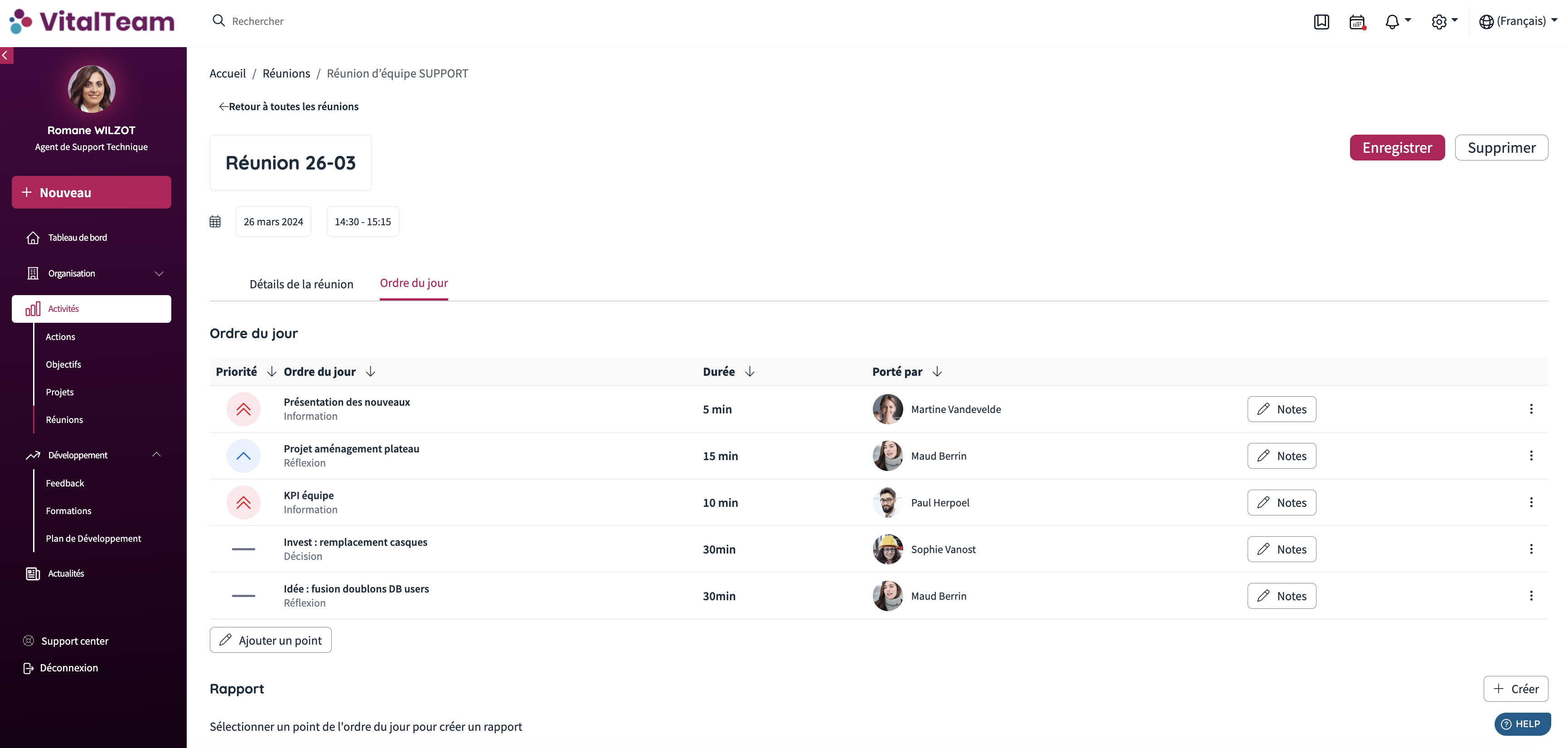Screen dimensions: 1568x748
Task: Collapse the Développement section
Action: click(x=156, y=454)
